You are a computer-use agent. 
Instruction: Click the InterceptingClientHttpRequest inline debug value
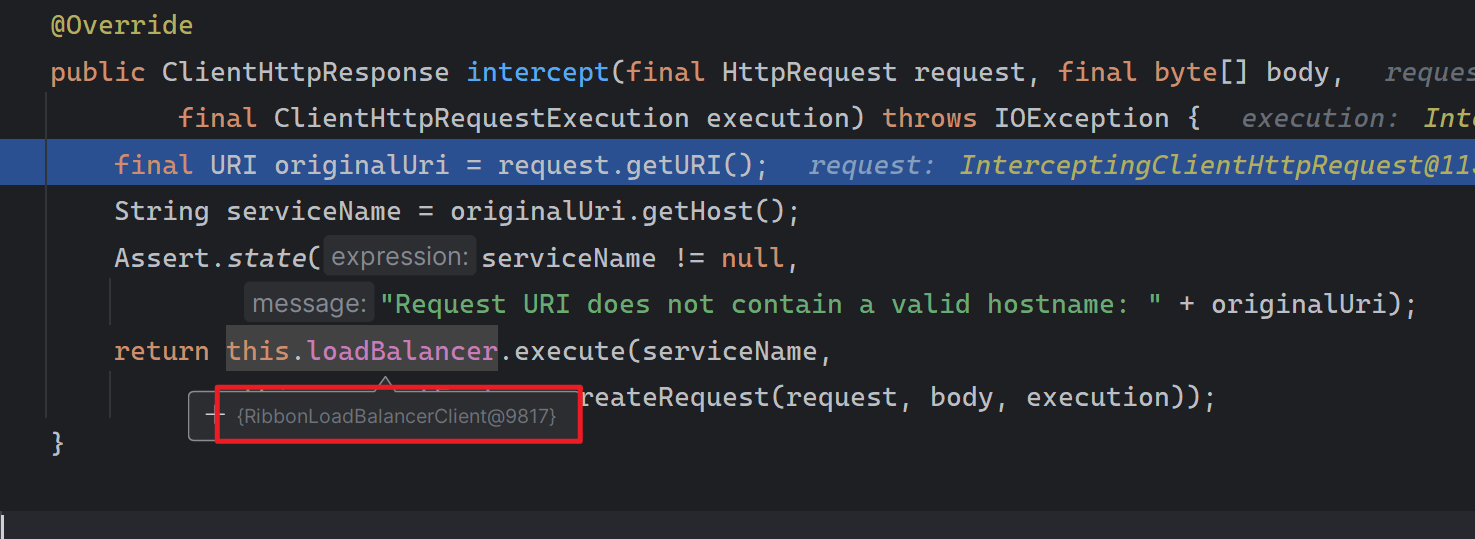1217,165
